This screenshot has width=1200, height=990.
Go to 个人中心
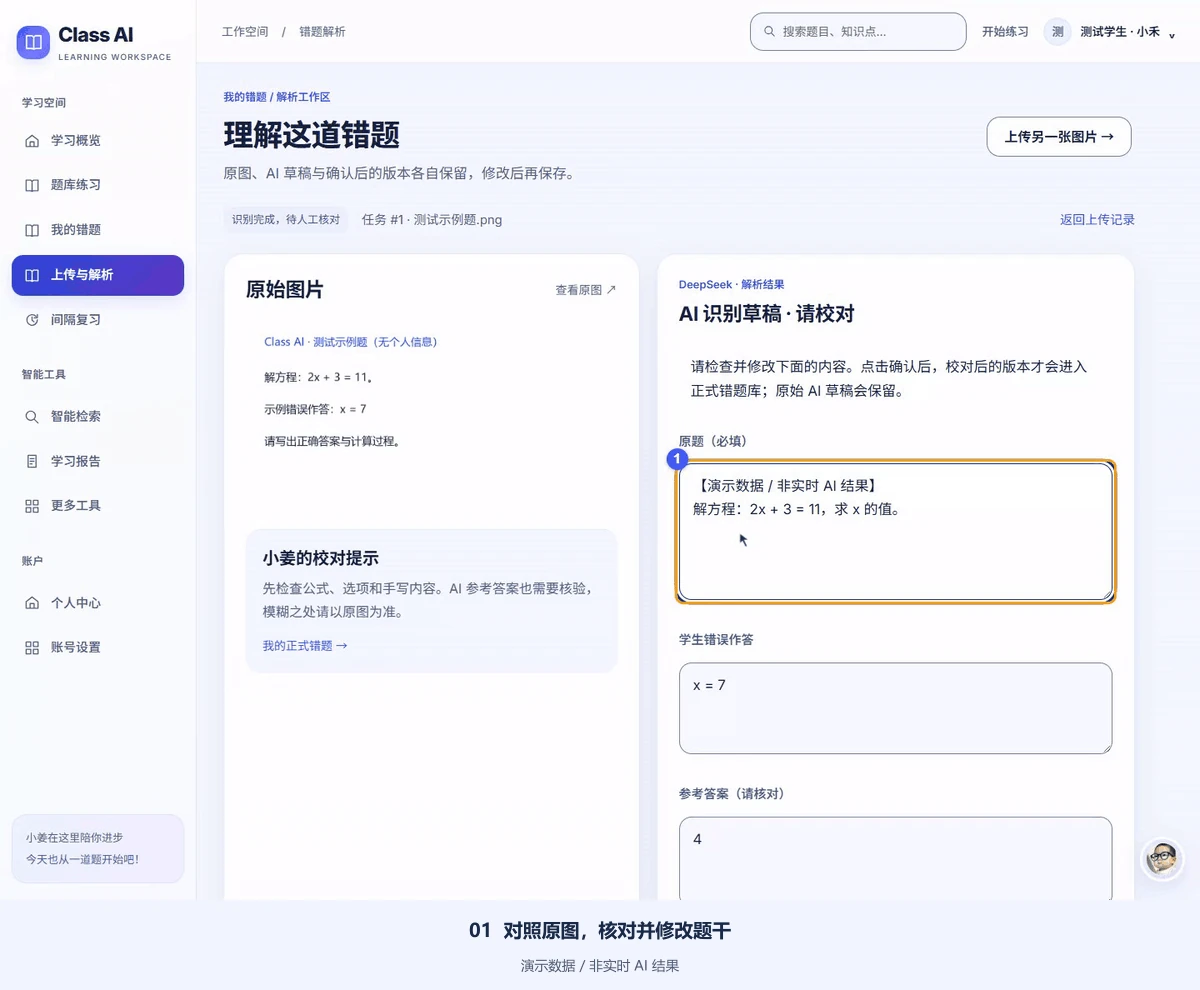click(98, 603)
